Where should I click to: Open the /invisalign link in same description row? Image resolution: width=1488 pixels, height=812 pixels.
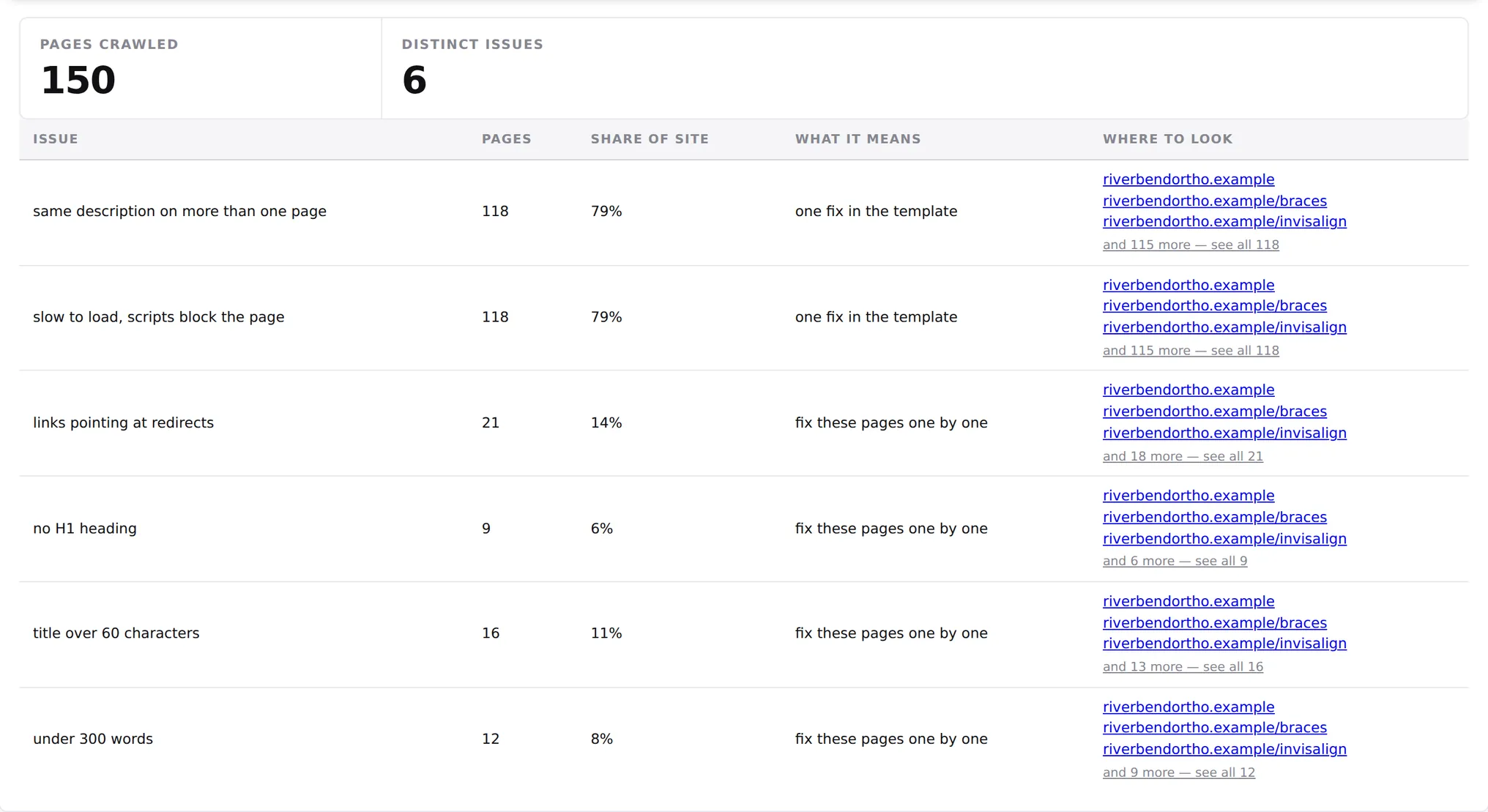(x=1224, y=221)
